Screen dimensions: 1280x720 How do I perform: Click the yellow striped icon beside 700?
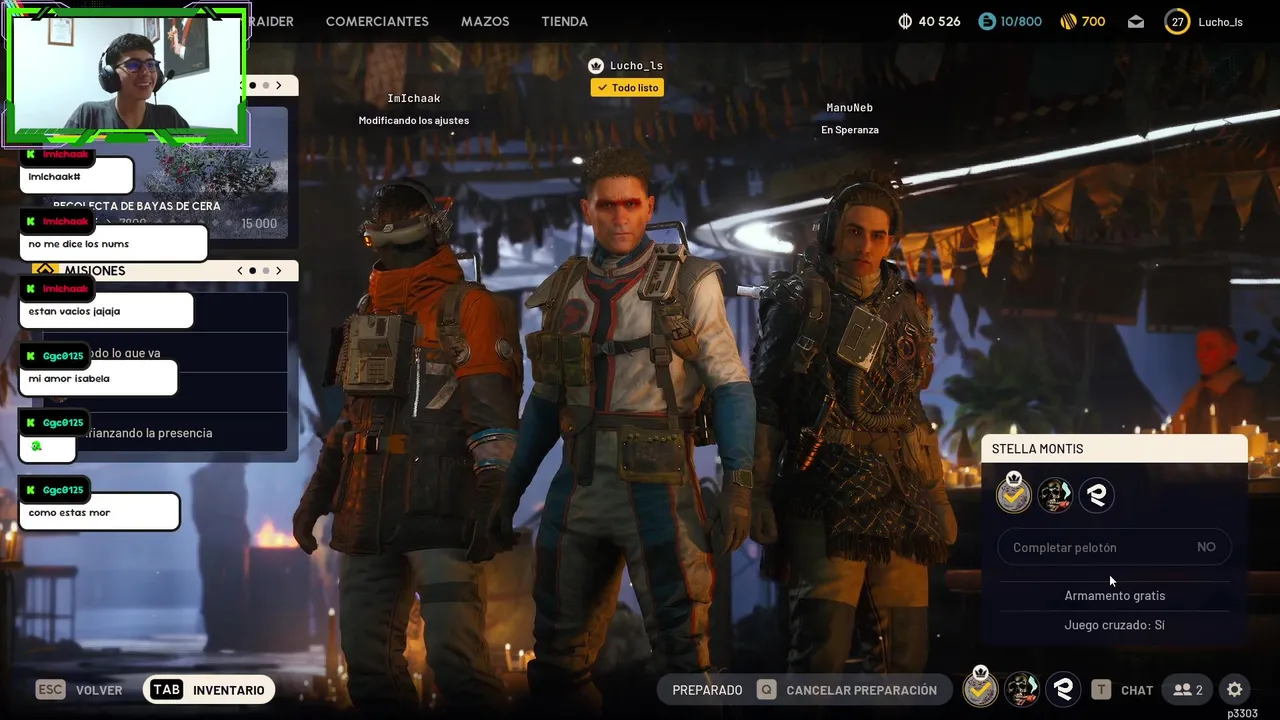tap(1067, 21)
